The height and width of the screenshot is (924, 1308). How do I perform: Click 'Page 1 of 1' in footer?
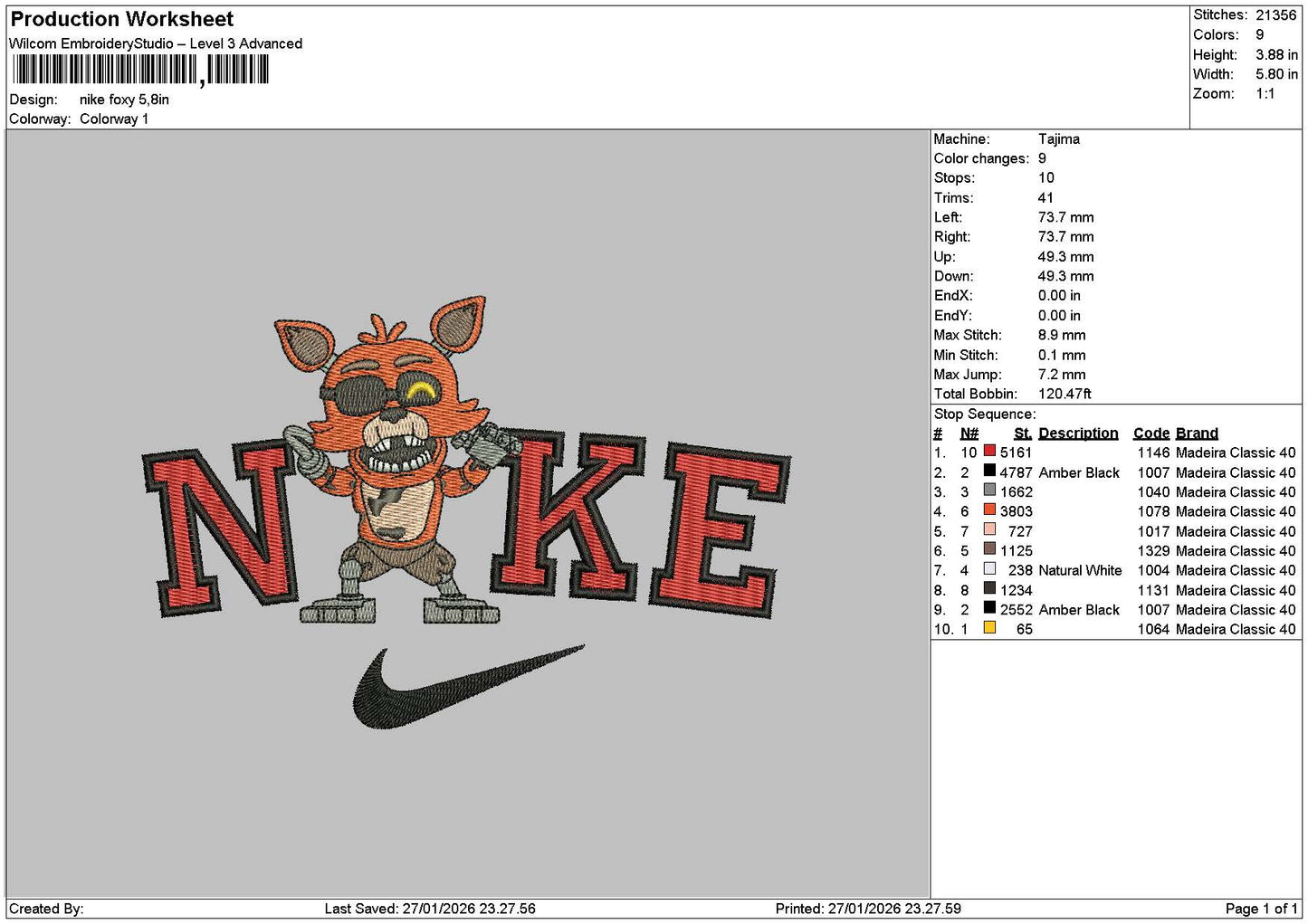coord(1261,909)
